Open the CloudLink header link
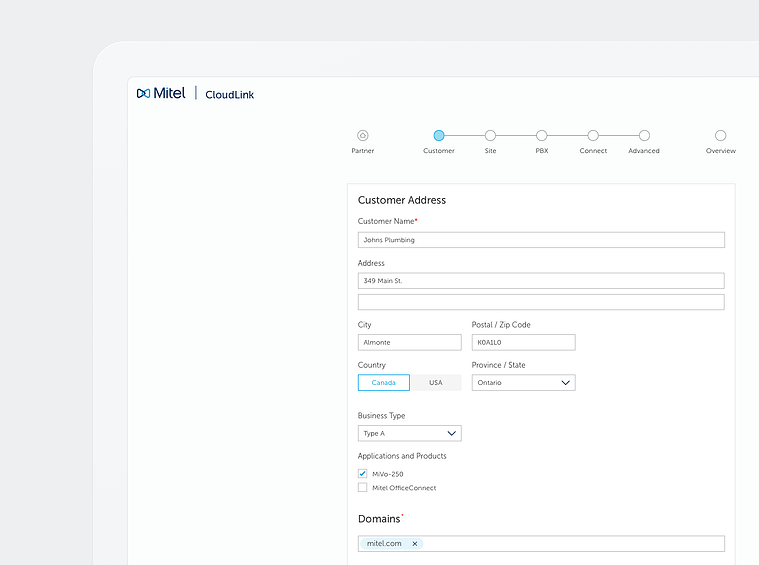This screenshot has width=759, height=565. [229, 94]
